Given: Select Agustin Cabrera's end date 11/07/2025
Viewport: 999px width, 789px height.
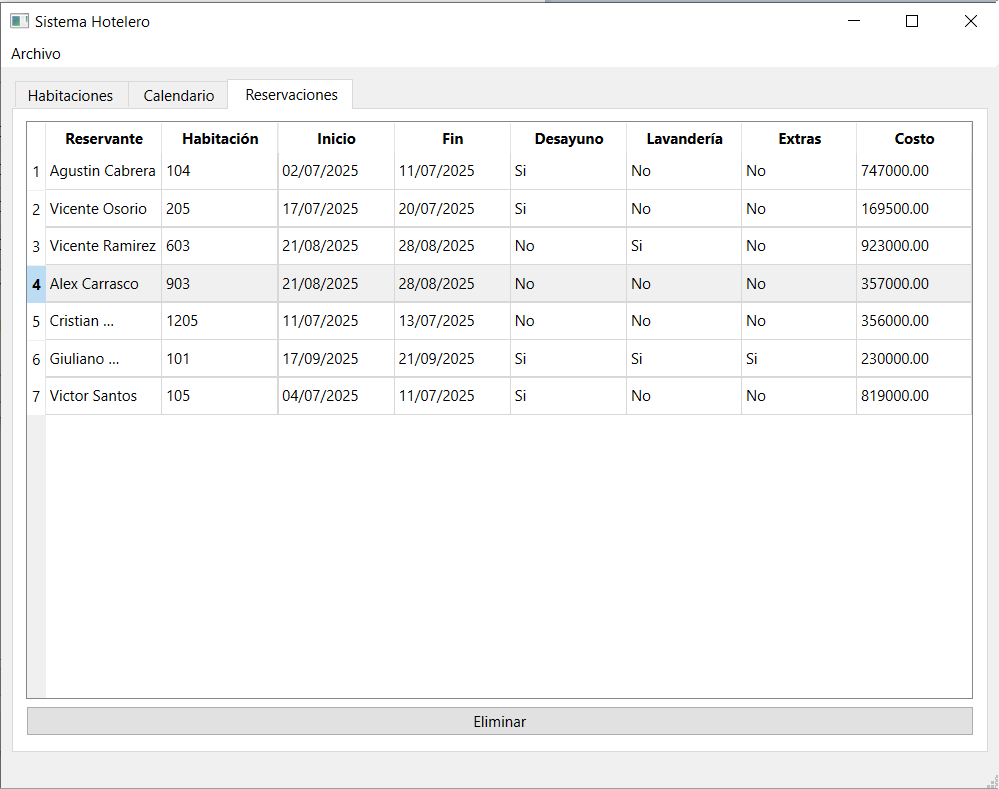Looking at the screenshot, I should pos(452,171).
